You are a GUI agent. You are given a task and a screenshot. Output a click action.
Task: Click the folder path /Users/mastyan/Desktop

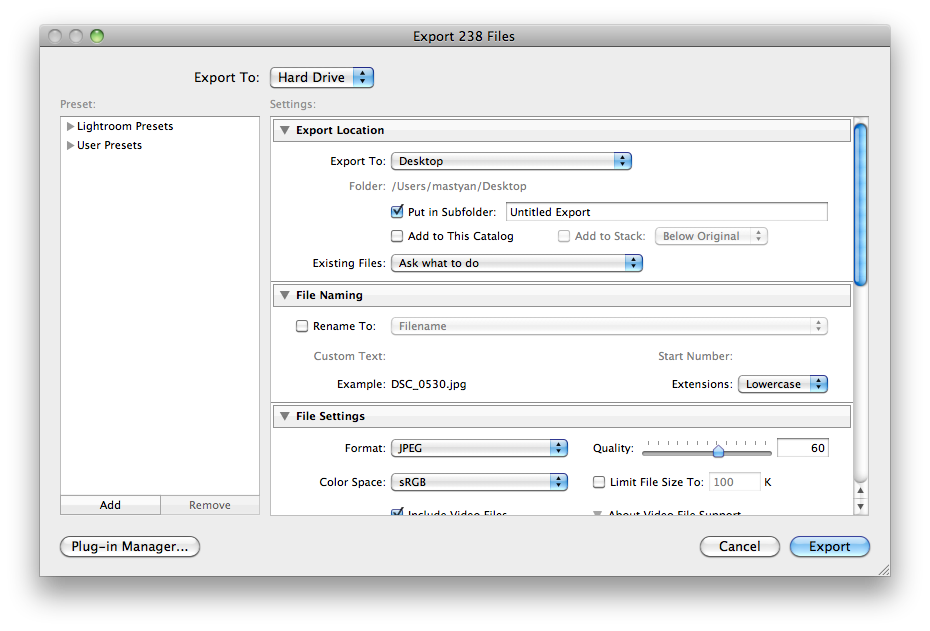459,186
